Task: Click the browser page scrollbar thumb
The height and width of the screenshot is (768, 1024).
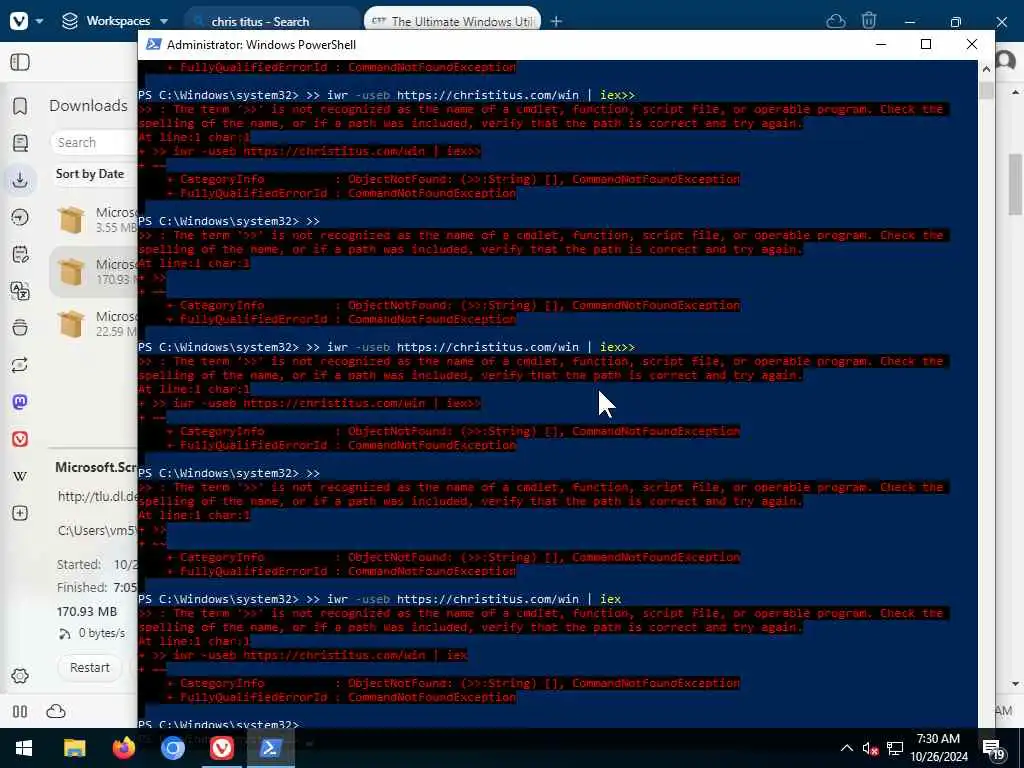Action: (1015, 184)
